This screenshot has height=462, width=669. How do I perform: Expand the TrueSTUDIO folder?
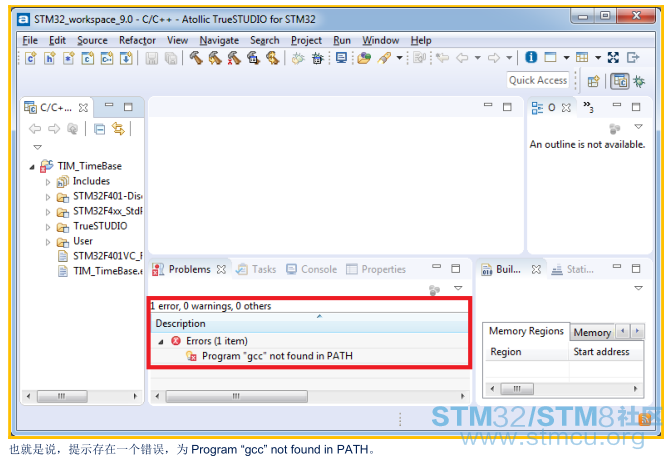(48, 227)
